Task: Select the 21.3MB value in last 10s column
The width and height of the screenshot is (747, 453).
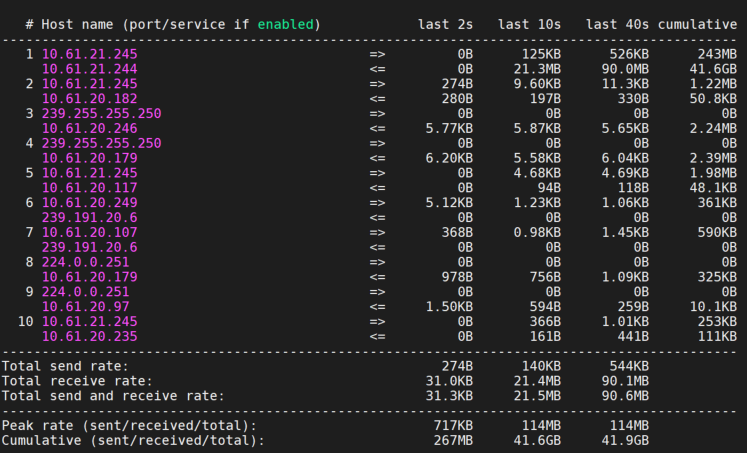Action: point(537,69)
